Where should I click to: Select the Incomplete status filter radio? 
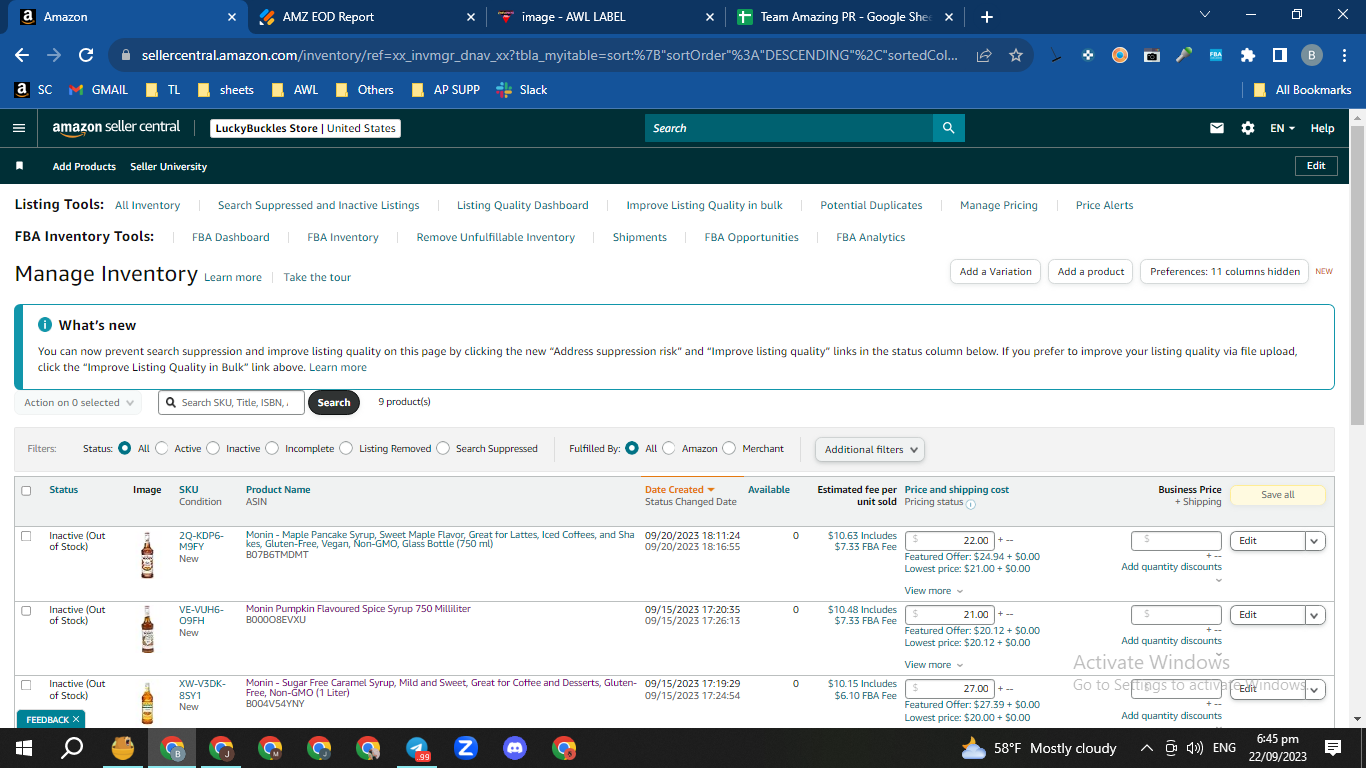point(272,449)
